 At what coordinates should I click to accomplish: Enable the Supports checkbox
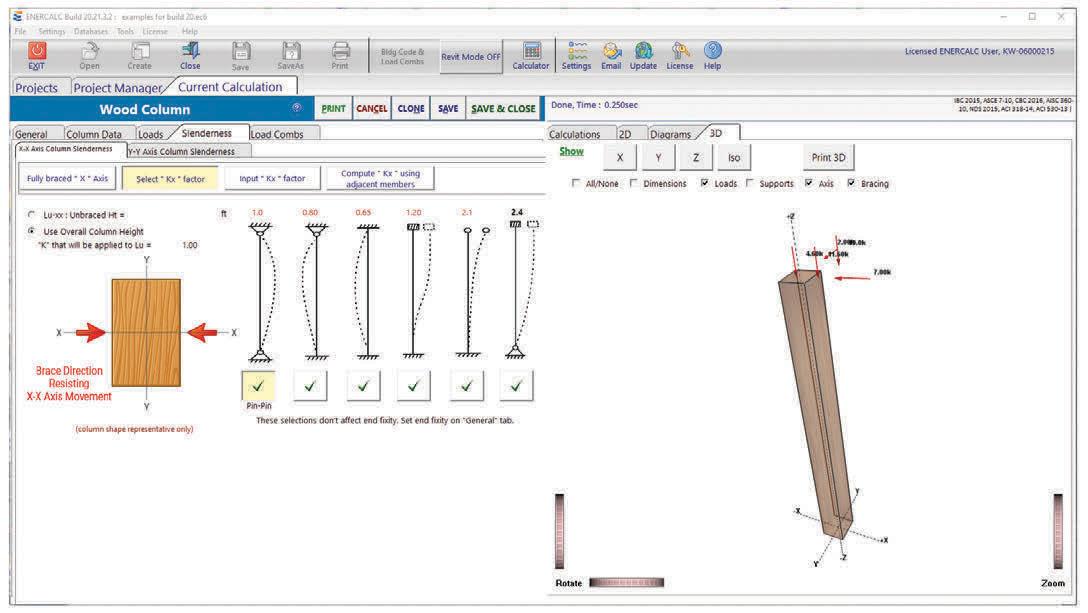[x=749, y=183]
